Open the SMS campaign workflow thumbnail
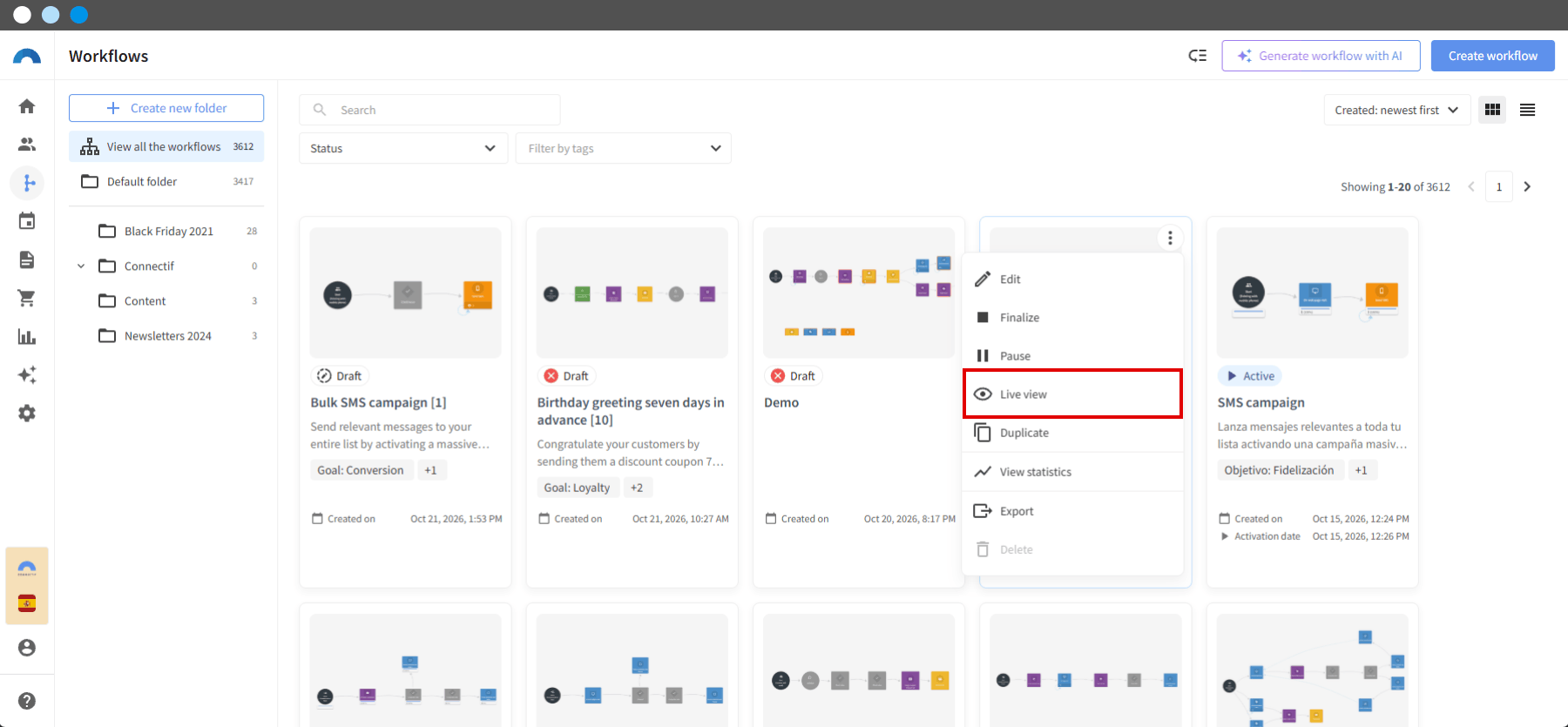Screen dimensions: 1568x727 tap(1313, 293)
